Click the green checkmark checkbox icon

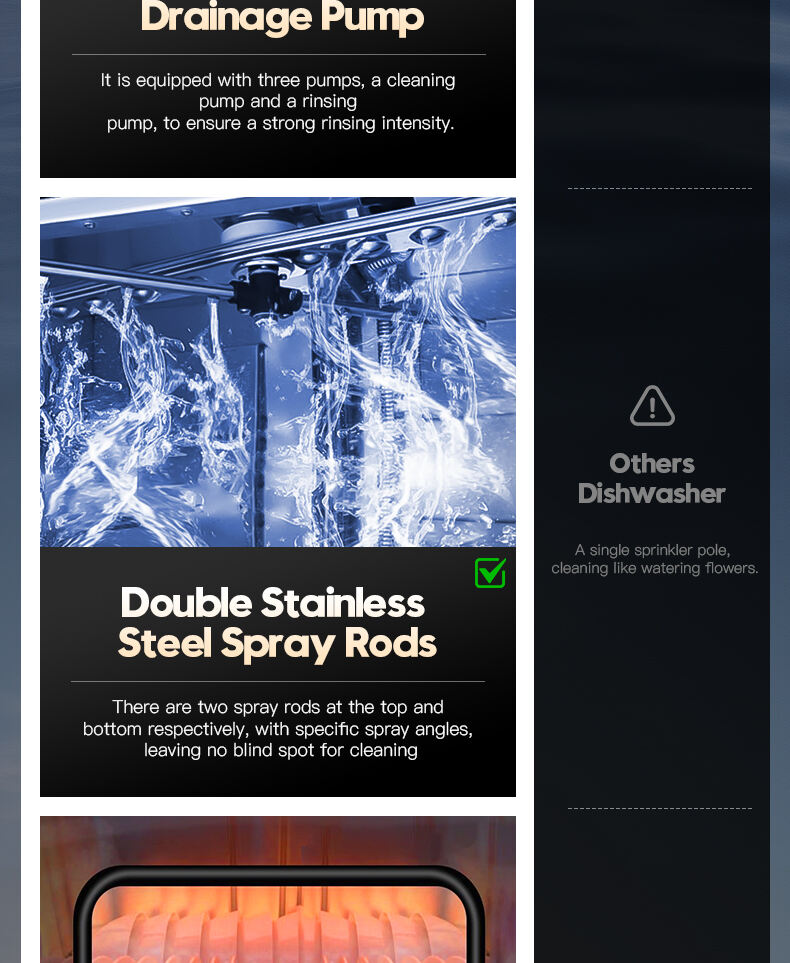[490, 572]
